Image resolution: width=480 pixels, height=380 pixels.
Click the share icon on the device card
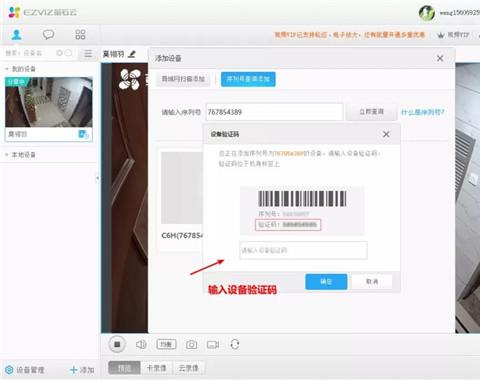coord(83,134)
